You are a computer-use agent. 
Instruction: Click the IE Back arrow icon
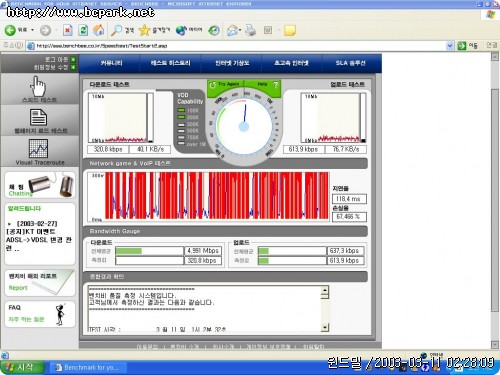click(x=10, y=30)
